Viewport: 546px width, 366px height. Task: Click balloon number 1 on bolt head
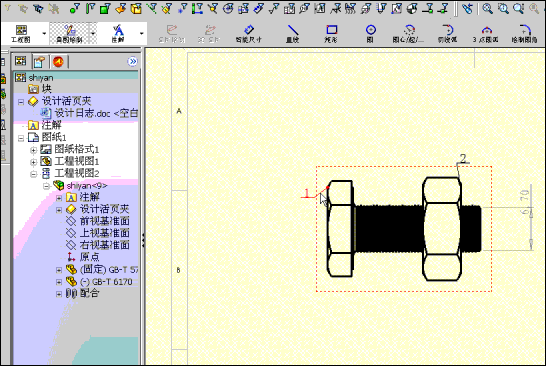pos(306,193)
